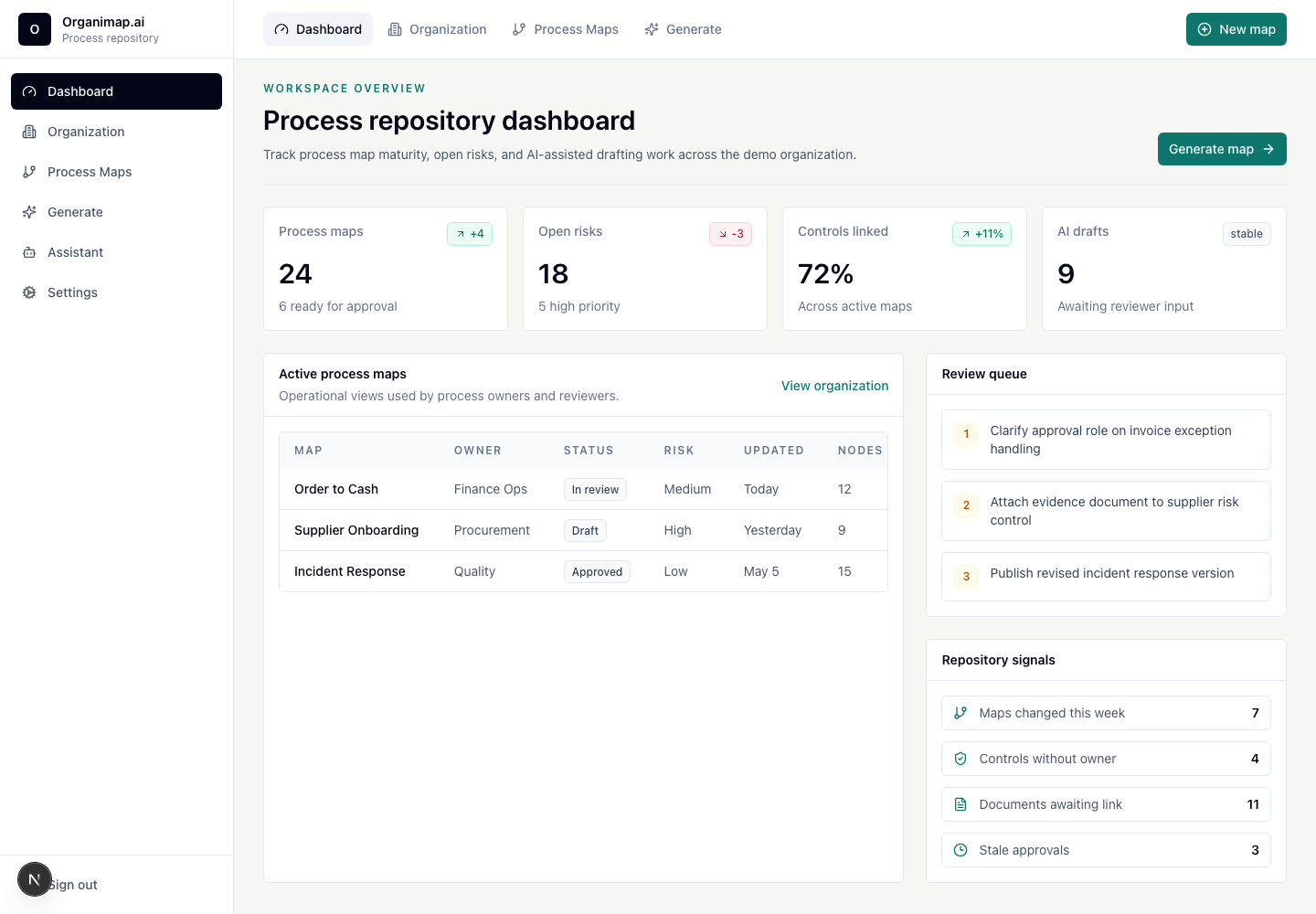Image resolution: width=1316 pixels, height=914 pixels.
Task: Click the +4 trend badge on Process maps
Action: pos(470,234)
